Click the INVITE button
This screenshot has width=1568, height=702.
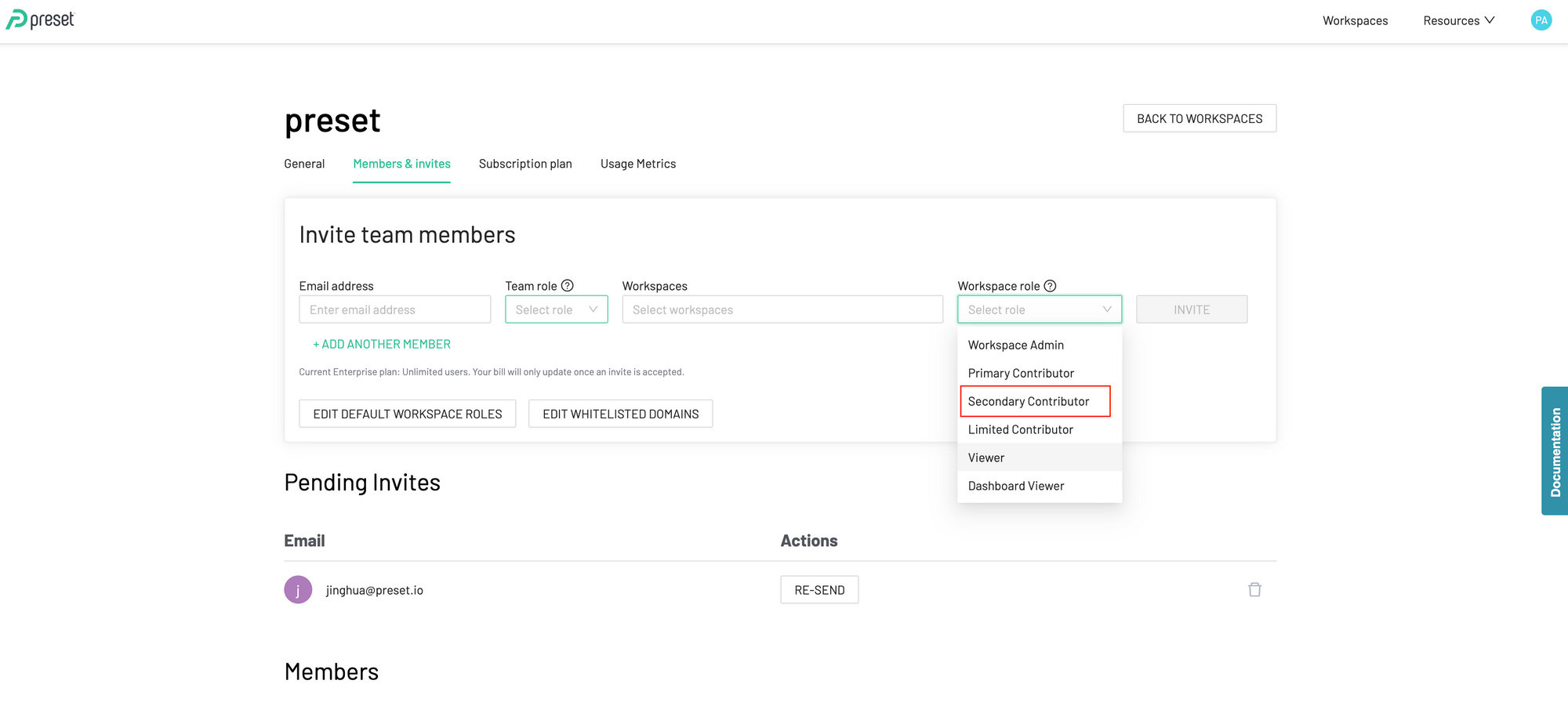[x=1192, y=309]
